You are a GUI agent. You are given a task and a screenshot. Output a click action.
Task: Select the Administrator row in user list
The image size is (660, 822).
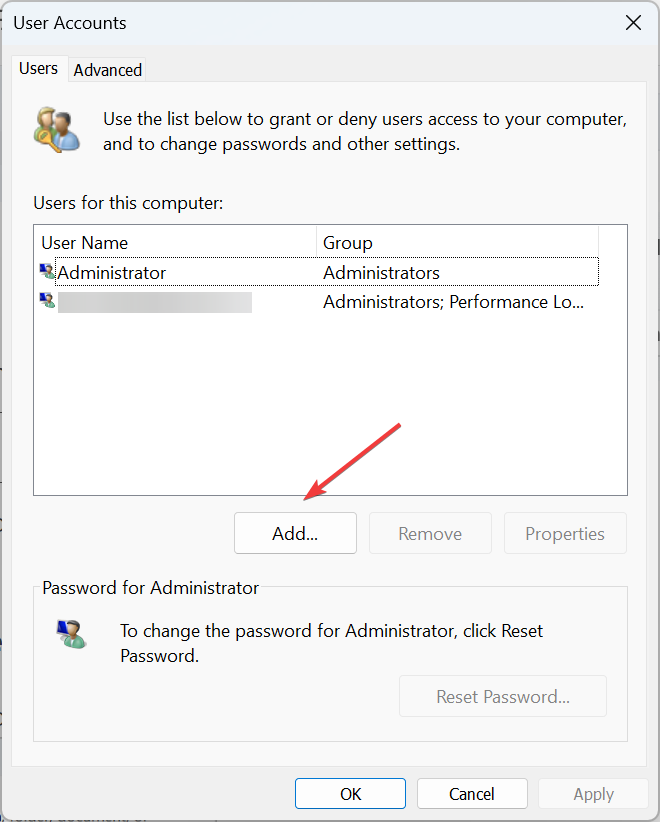(112, 272)
